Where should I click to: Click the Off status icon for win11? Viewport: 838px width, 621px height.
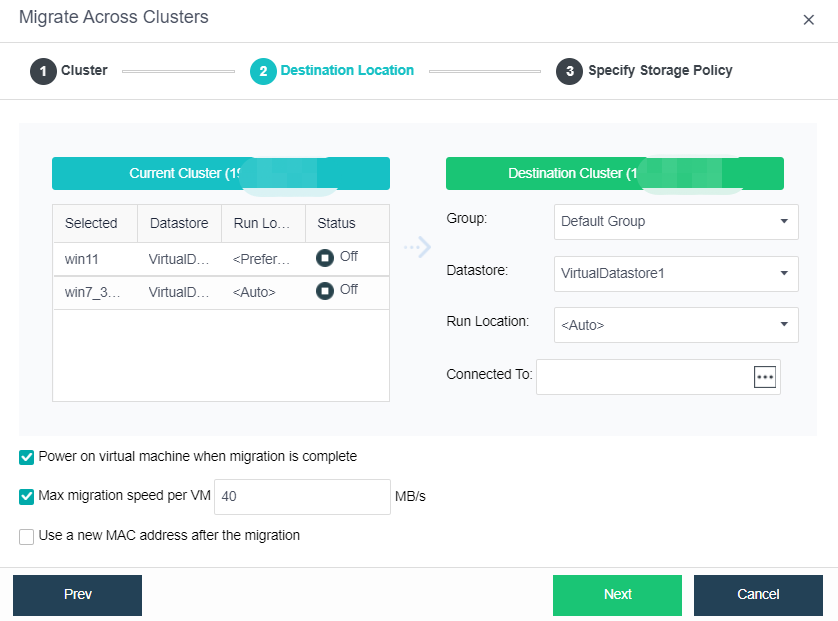coord(325,258)
